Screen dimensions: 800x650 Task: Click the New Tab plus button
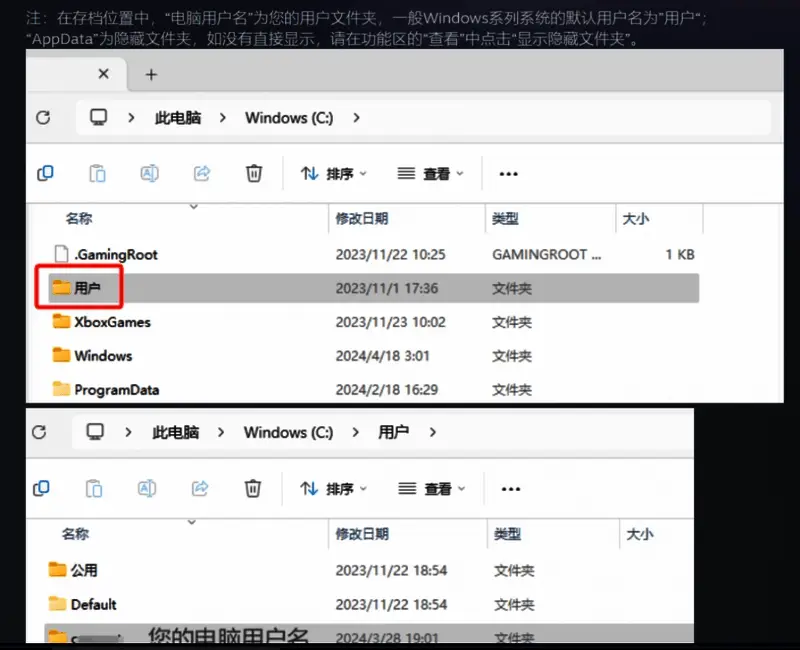150,73
